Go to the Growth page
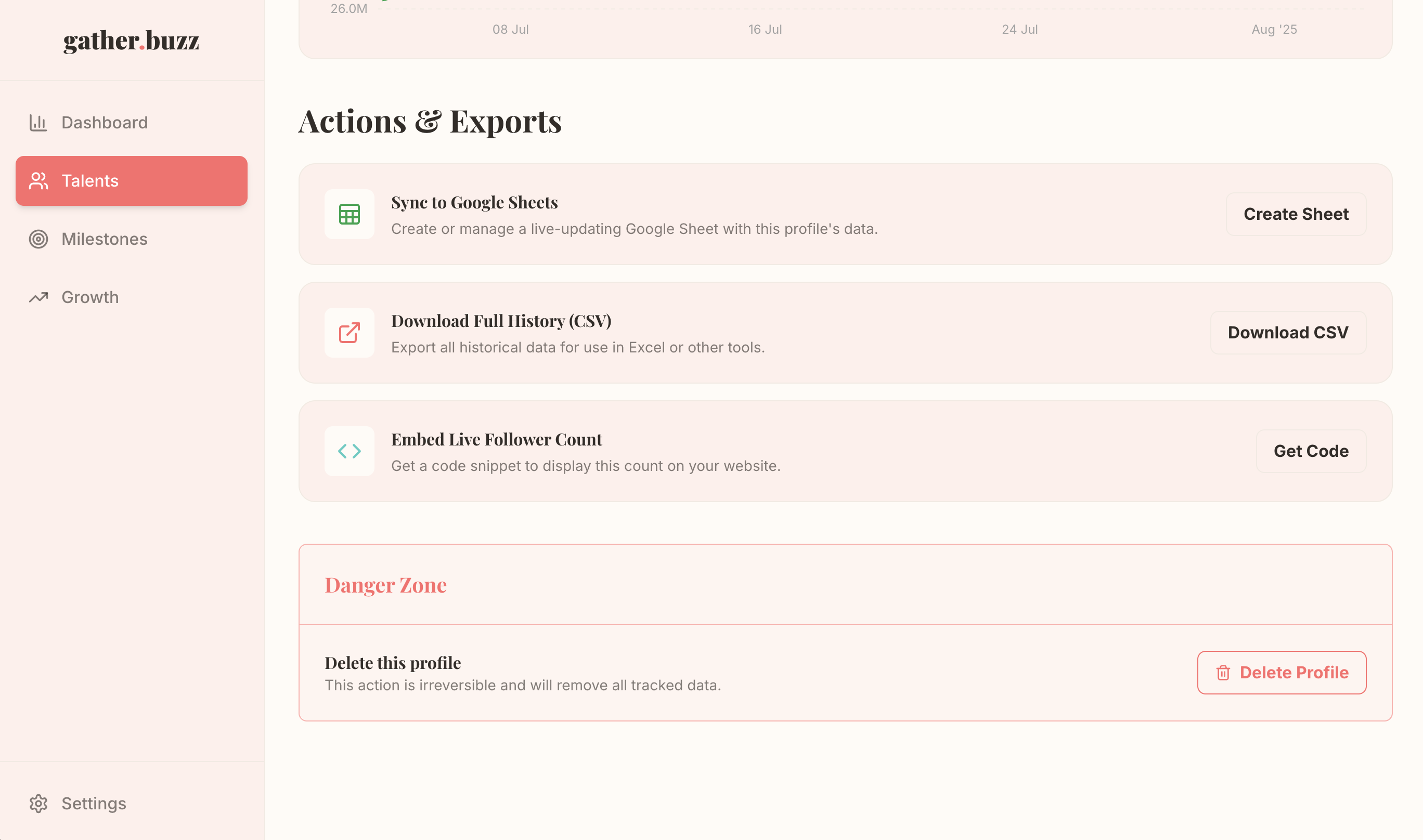The width and height of the screenshot is (1423, 840). click(x=90, y=298)
